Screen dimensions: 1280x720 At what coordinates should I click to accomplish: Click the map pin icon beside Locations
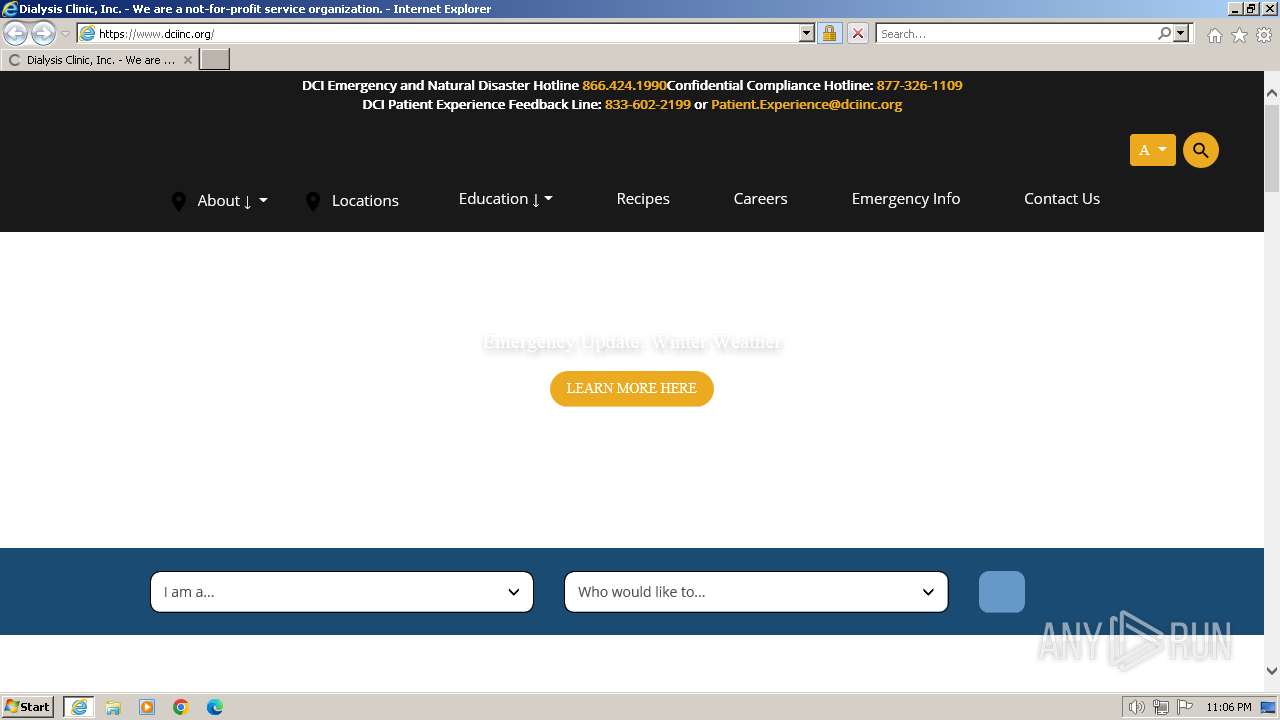[313, 201]
